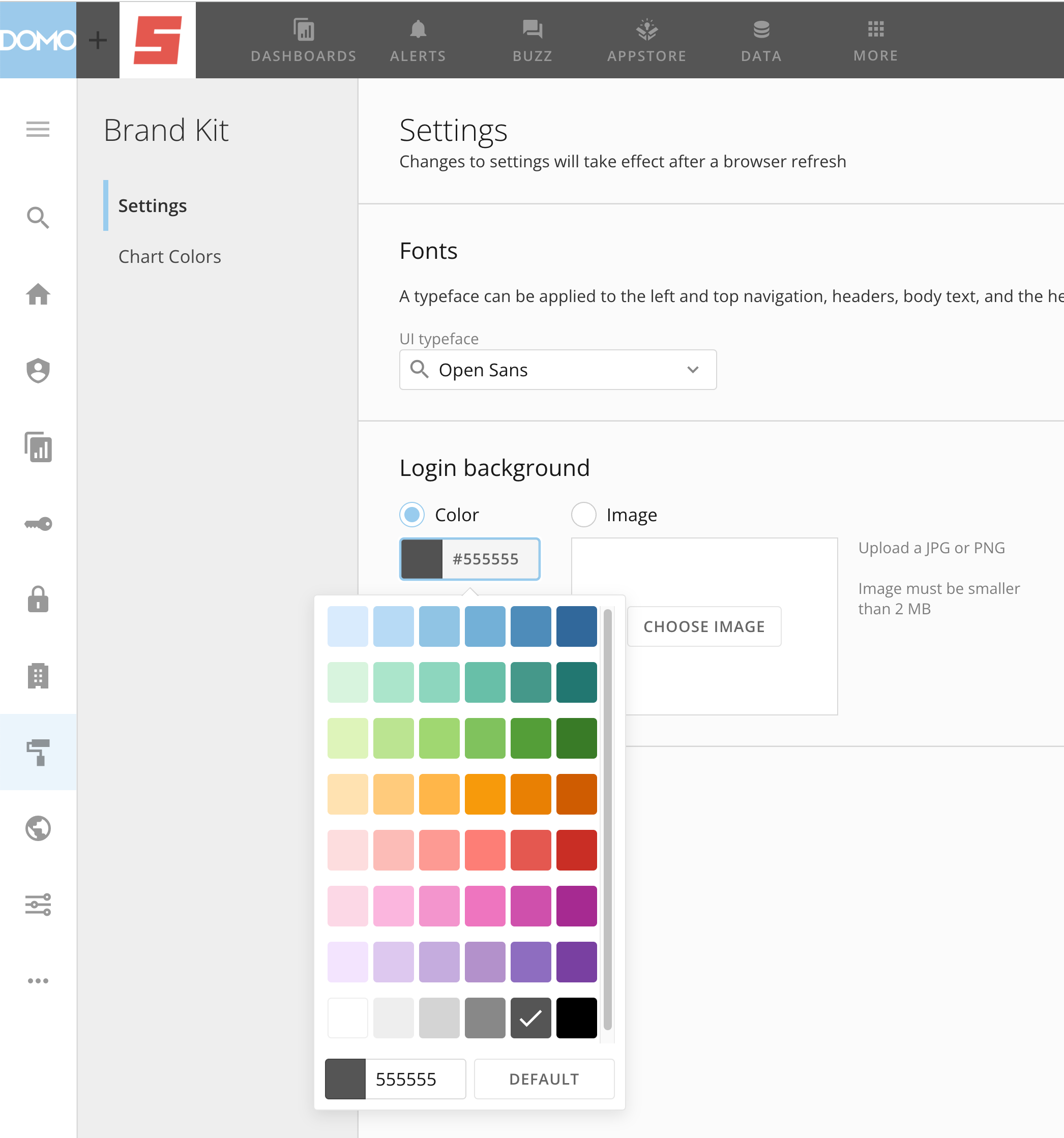Image resolution: width=1064 pixels, height=1138 pixels.
Task: Click the hamburger menu icon in sidebar
Action: (38, 129)
